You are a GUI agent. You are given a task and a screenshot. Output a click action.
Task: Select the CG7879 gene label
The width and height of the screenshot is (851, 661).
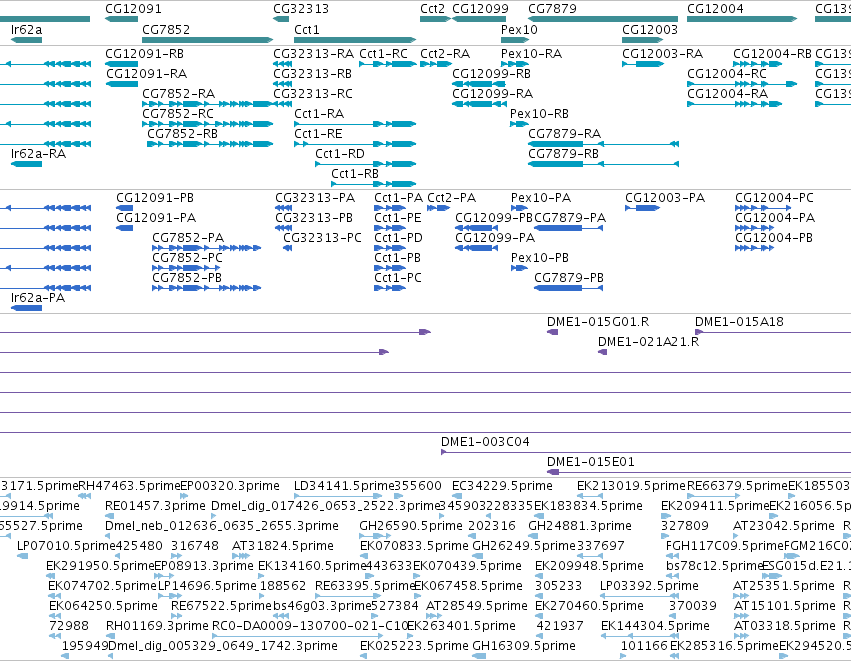coord(552,9)
